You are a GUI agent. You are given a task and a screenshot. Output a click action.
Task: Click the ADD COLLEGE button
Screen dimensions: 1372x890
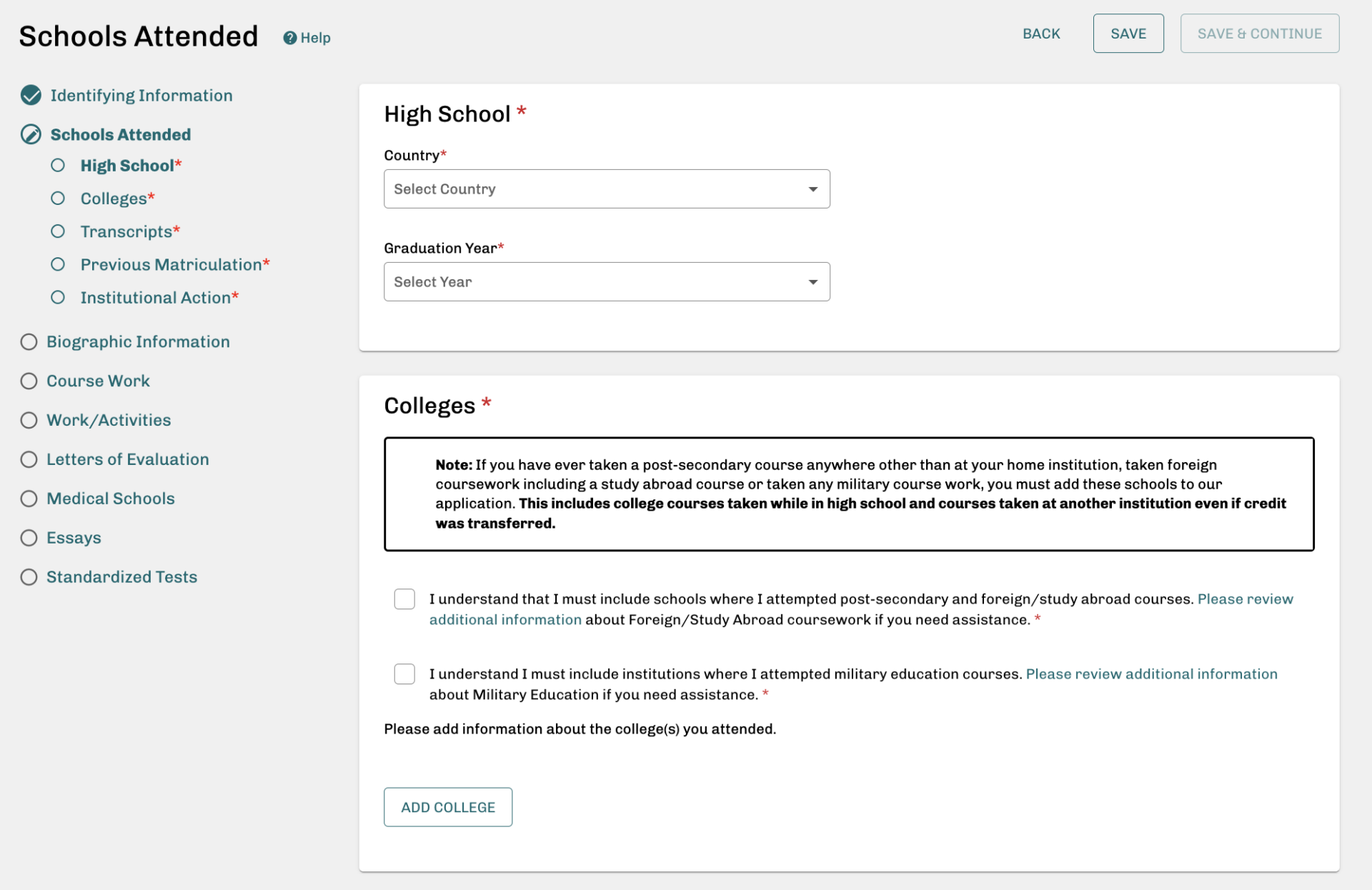[447, 807]
